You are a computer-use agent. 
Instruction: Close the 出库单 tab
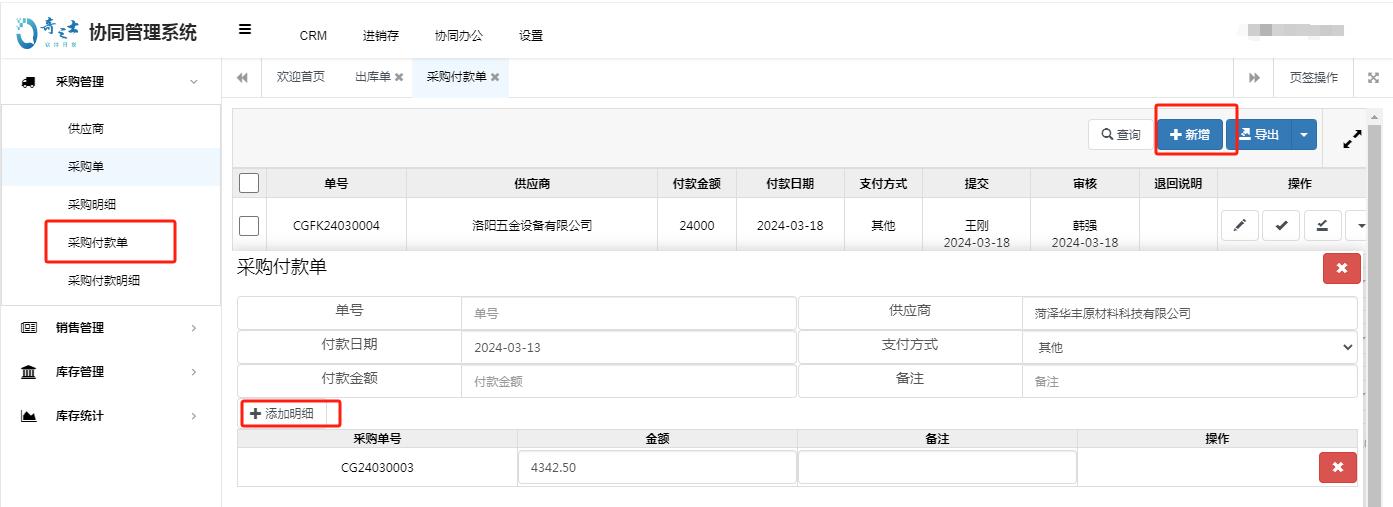pos(399,77)
